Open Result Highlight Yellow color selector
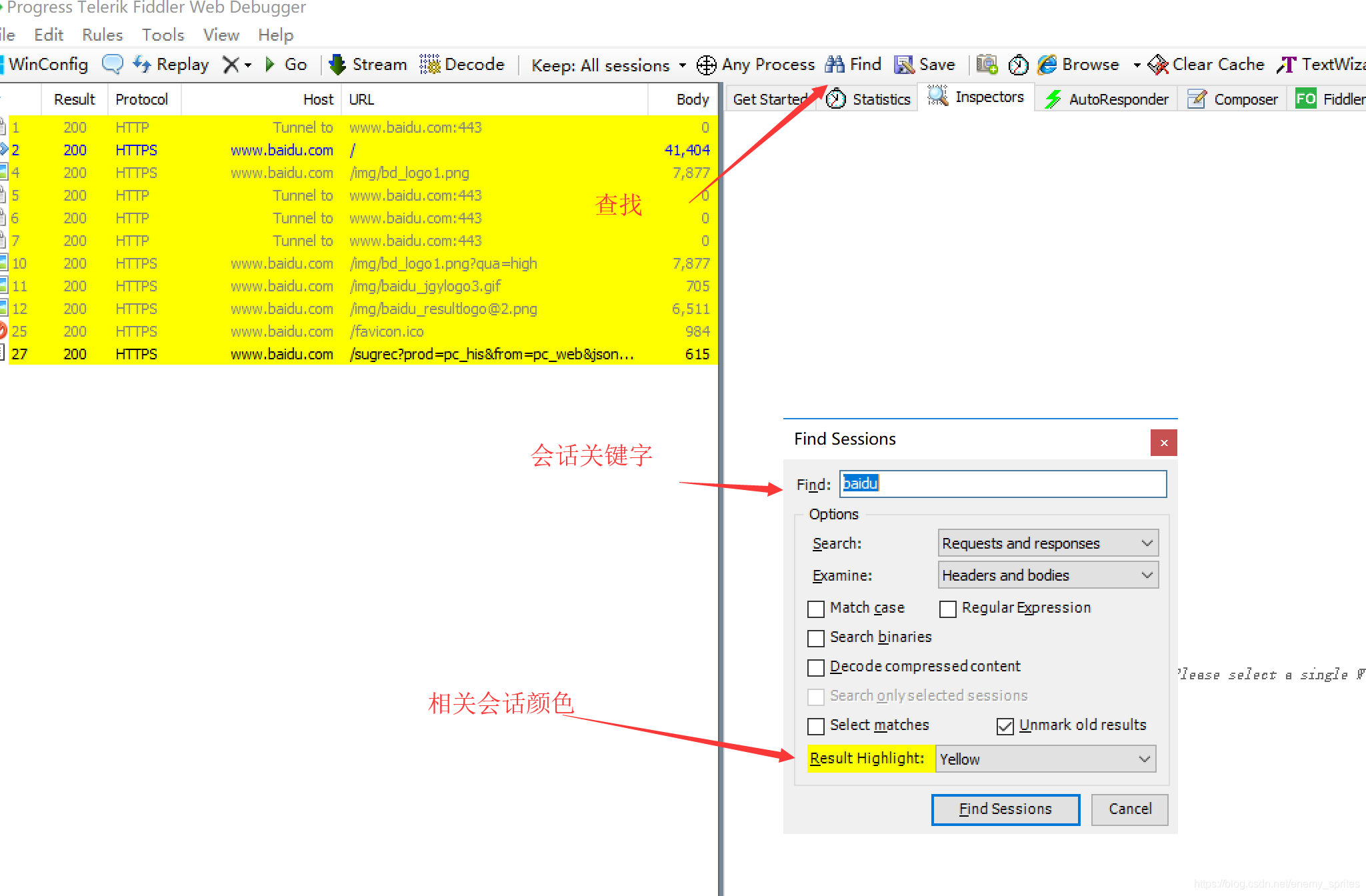 pos(1045,759)
